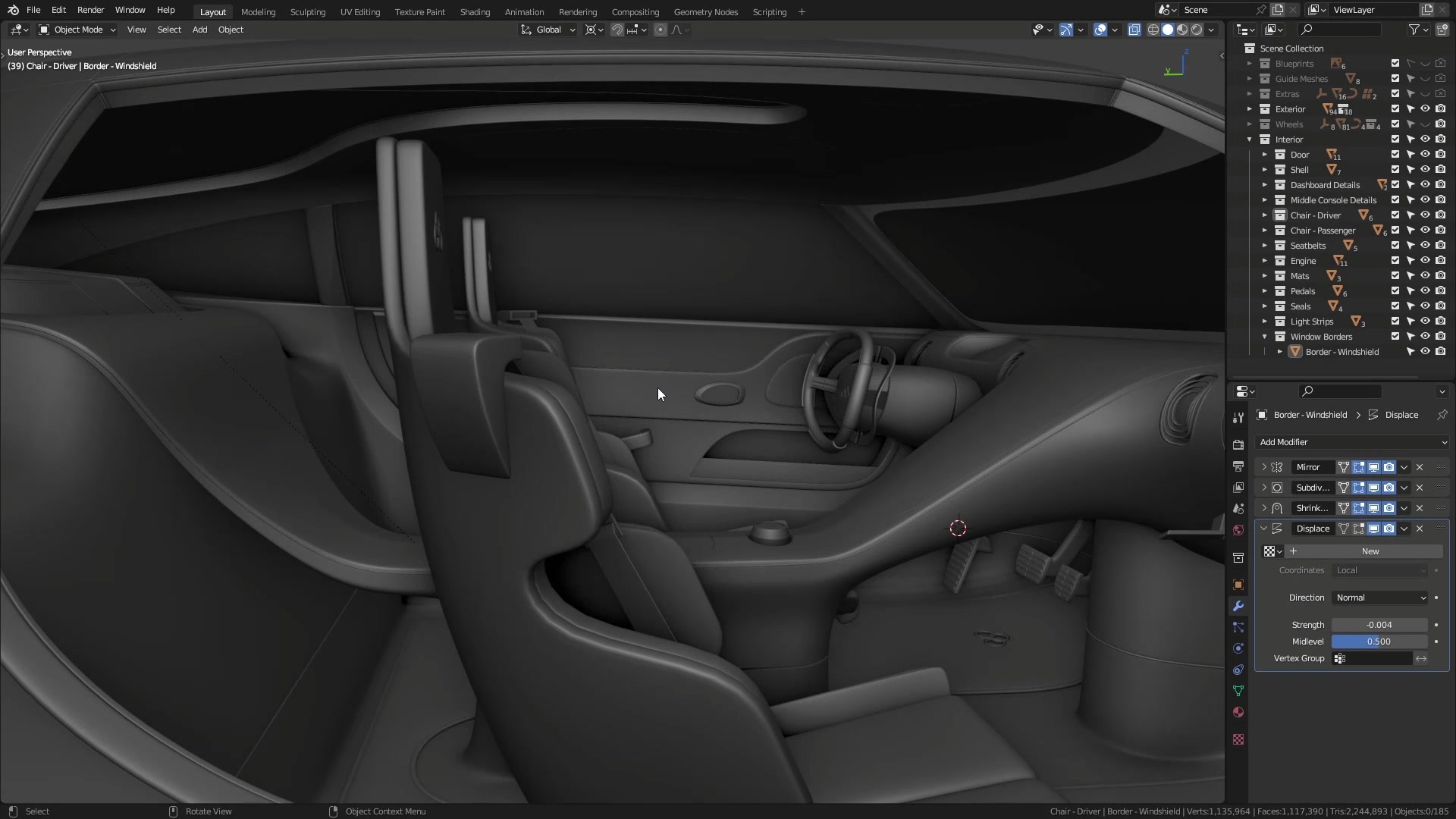Open the Object Constraints properties tab
The image size is (1456, 819).
click(1238, 670)
